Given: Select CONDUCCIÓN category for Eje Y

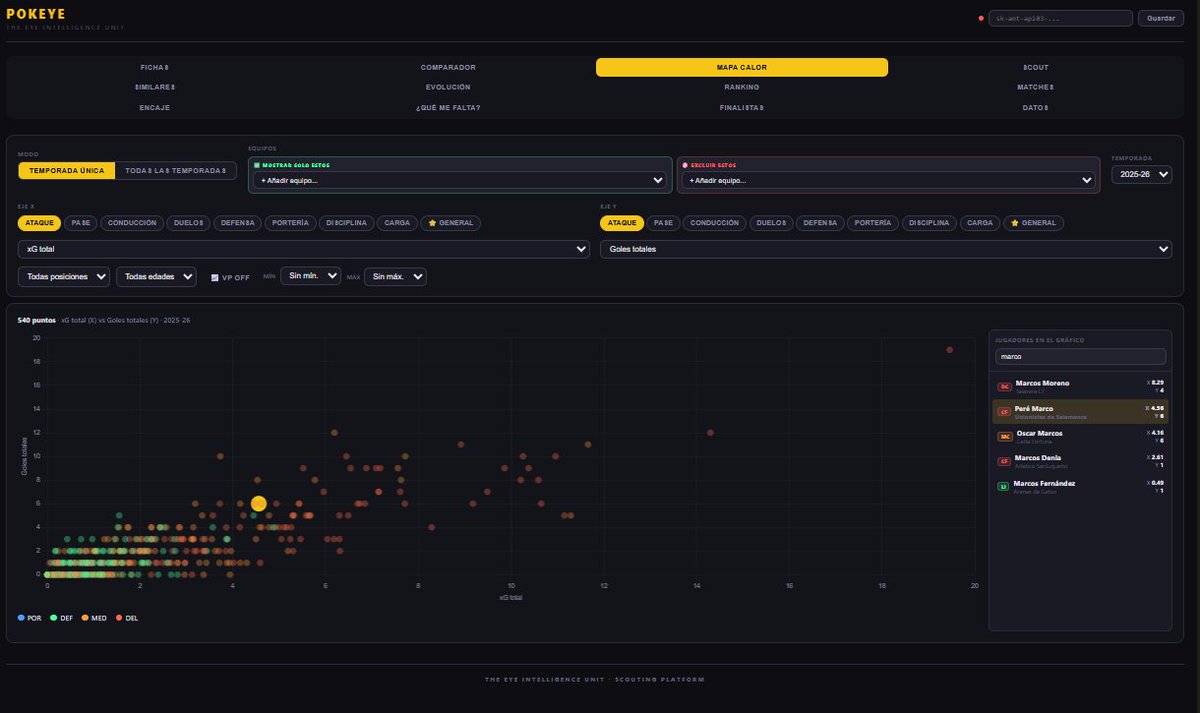Looking at the screenshot, I should [714, 223].
